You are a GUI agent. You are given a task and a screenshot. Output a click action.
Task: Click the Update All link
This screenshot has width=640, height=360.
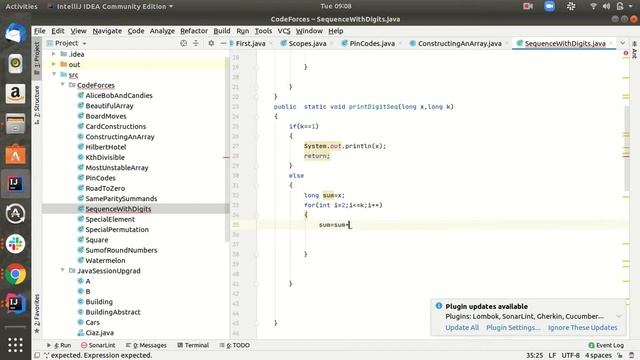462,328
